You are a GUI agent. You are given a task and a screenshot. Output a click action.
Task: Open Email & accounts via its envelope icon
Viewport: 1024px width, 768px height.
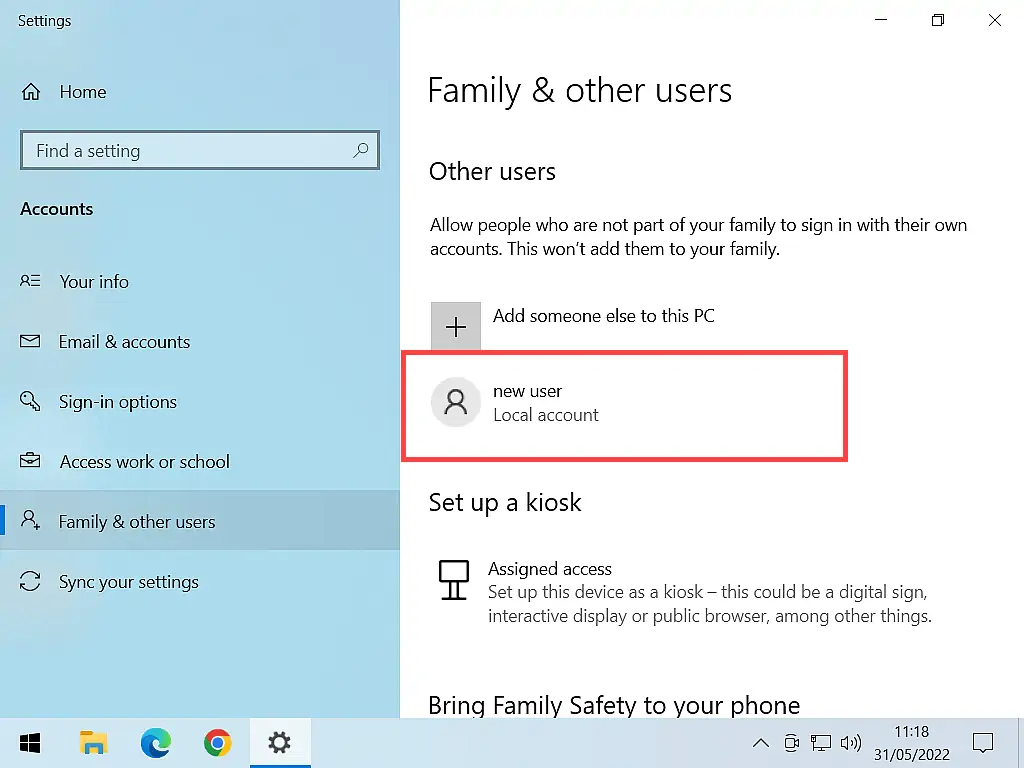point(31,341)
